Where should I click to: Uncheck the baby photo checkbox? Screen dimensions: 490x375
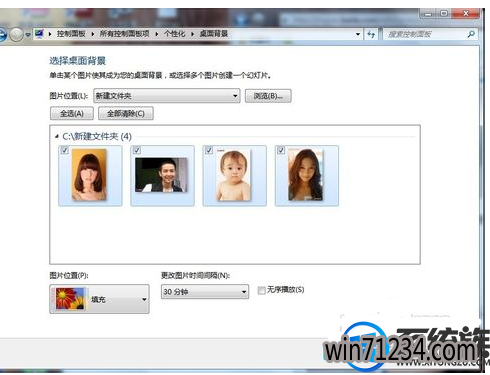(209, 150)
